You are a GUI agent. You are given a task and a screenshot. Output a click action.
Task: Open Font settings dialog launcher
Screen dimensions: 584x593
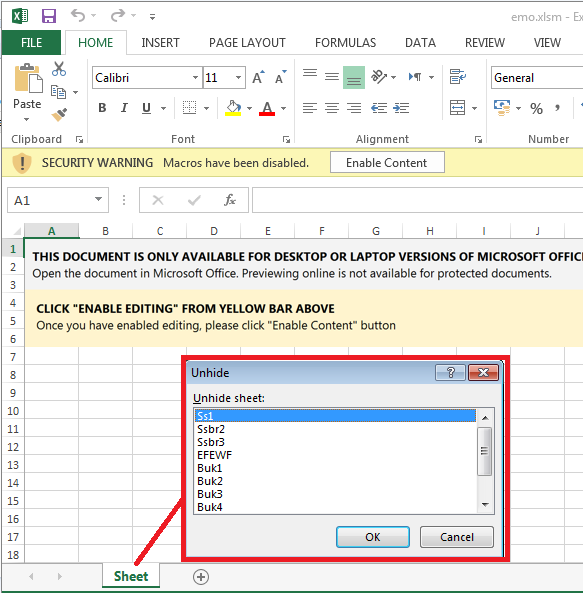click(286, 140)
